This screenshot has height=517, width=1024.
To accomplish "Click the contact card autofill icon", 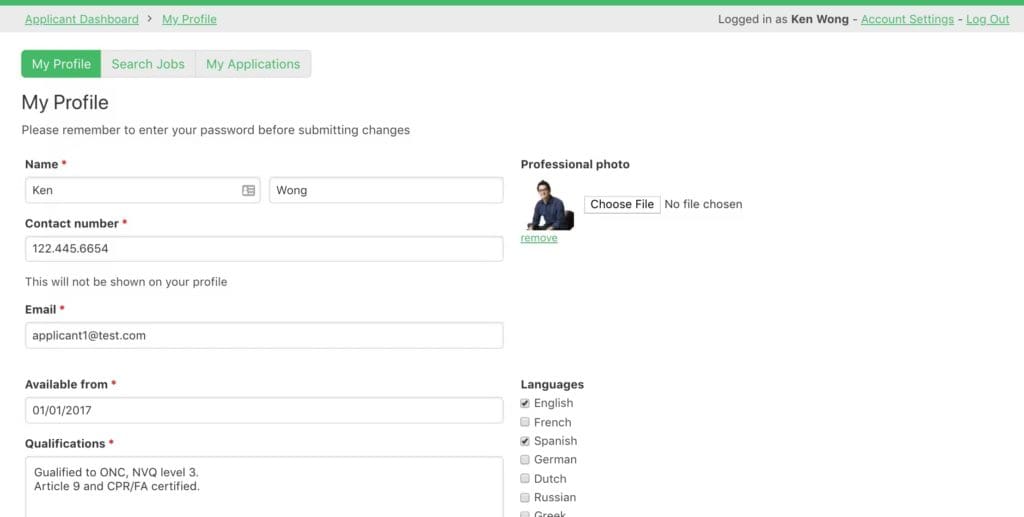I will pos(248,190).
